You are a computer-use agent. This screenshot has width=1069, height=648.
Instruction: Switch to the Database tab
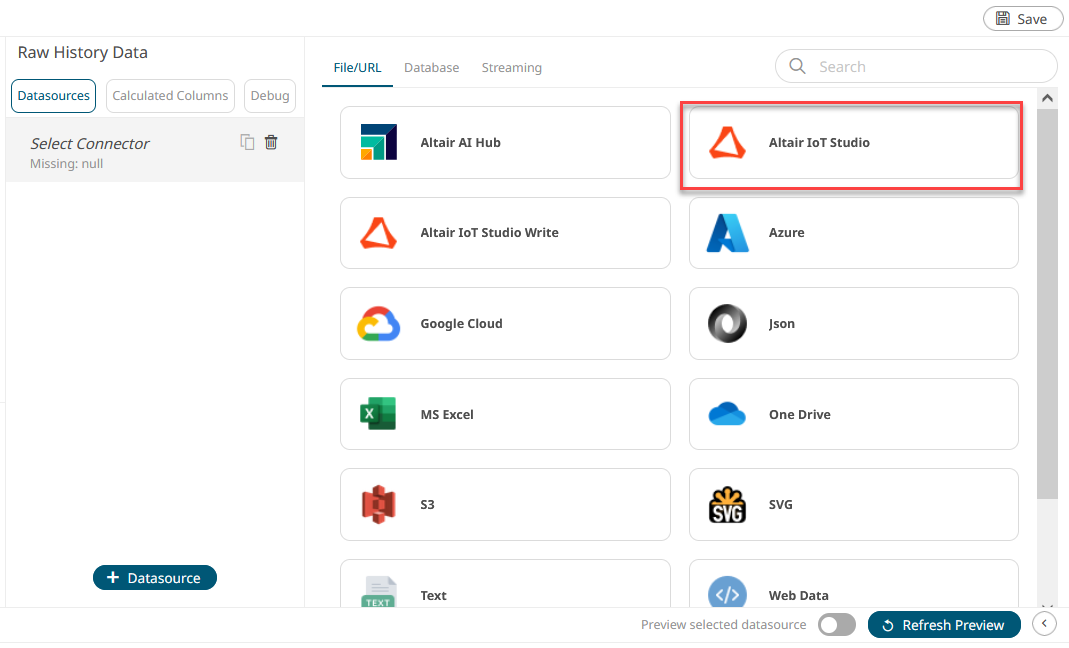[x=431, y=68]
